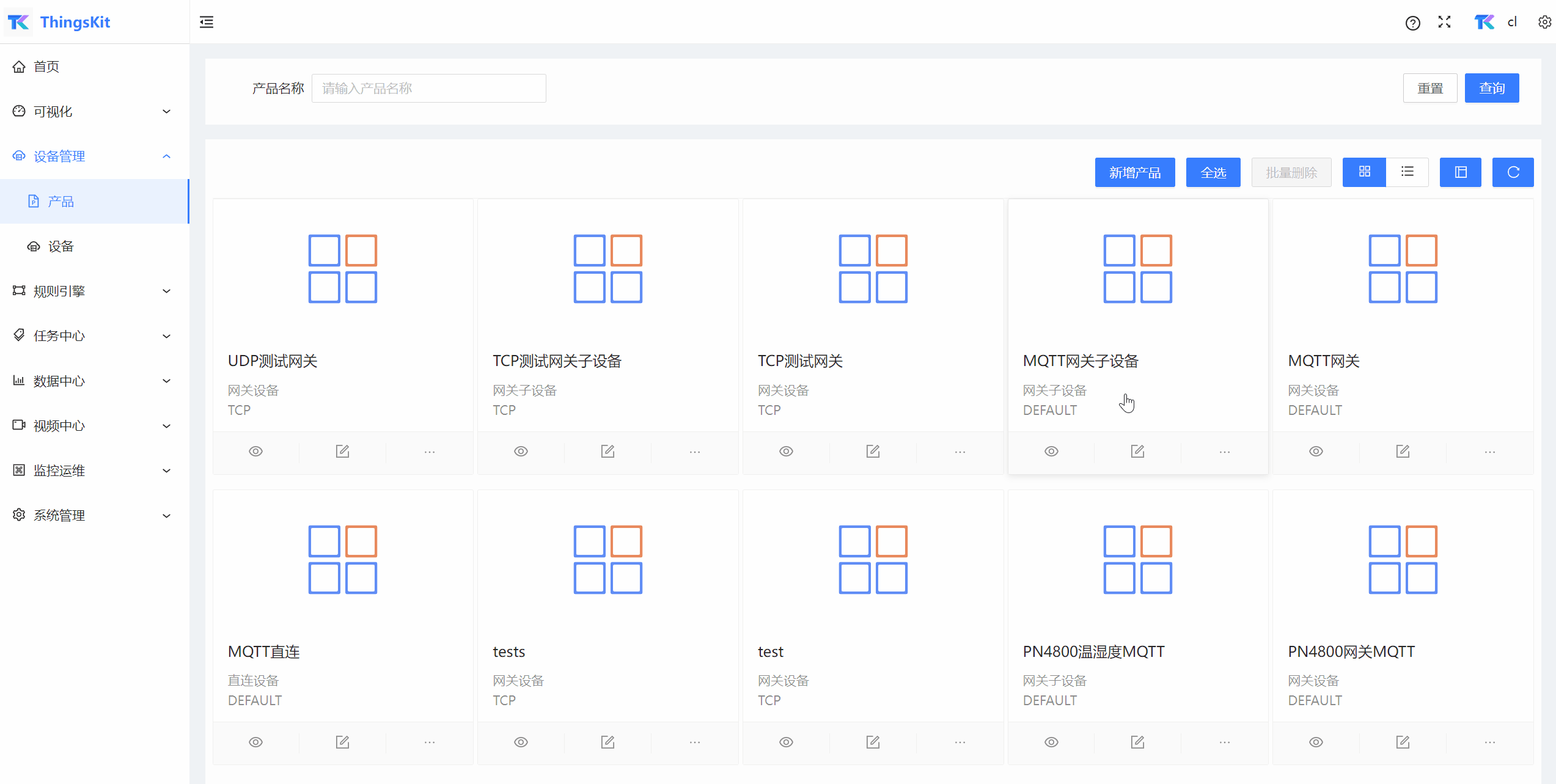Image resolution: width=1556 pixels, height=784 pixels.
Task: Open the 设备 submenu item
Action: pos(61,246)
